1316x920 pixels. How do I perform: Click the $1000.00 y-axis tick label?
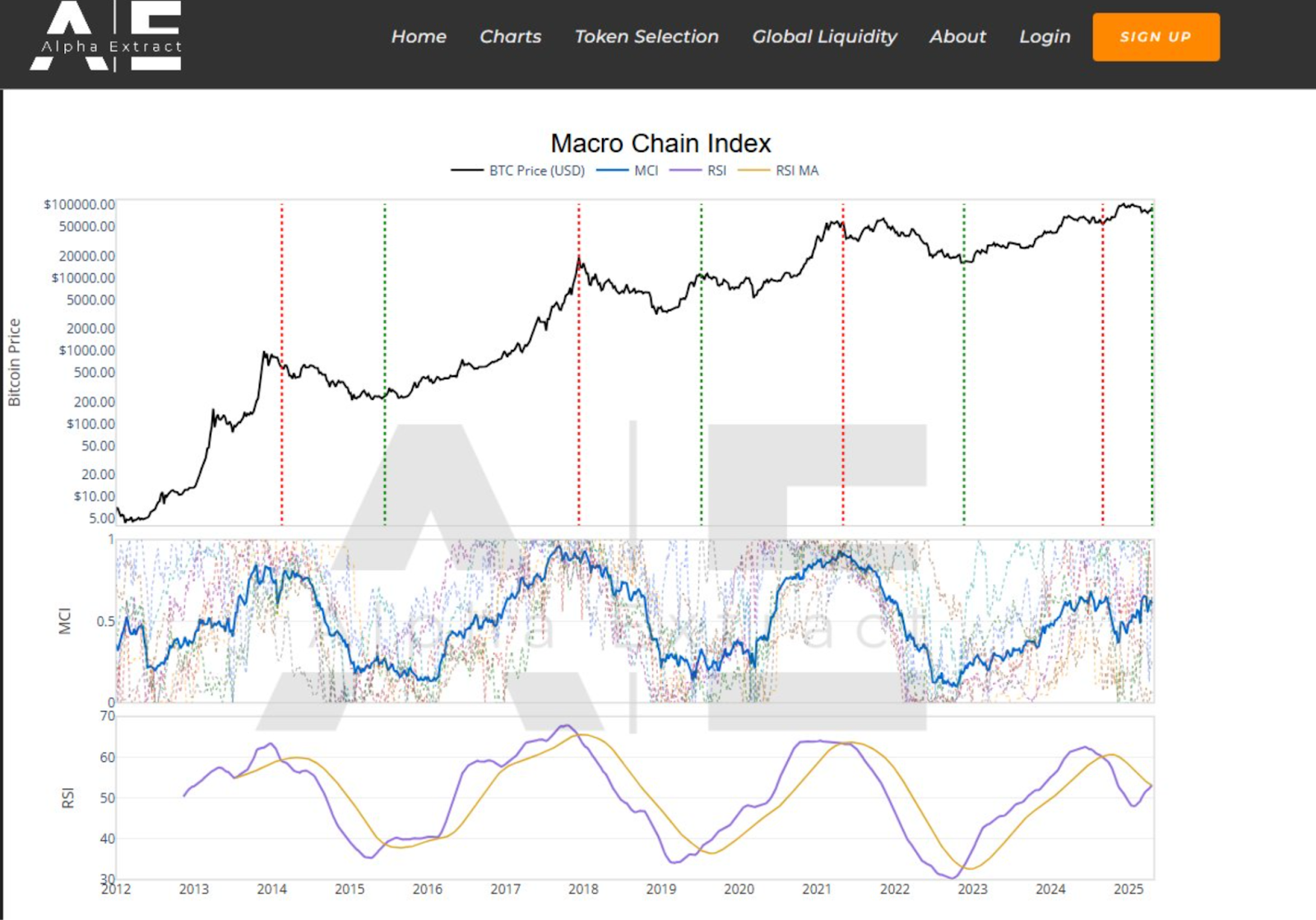click(86, 351)
